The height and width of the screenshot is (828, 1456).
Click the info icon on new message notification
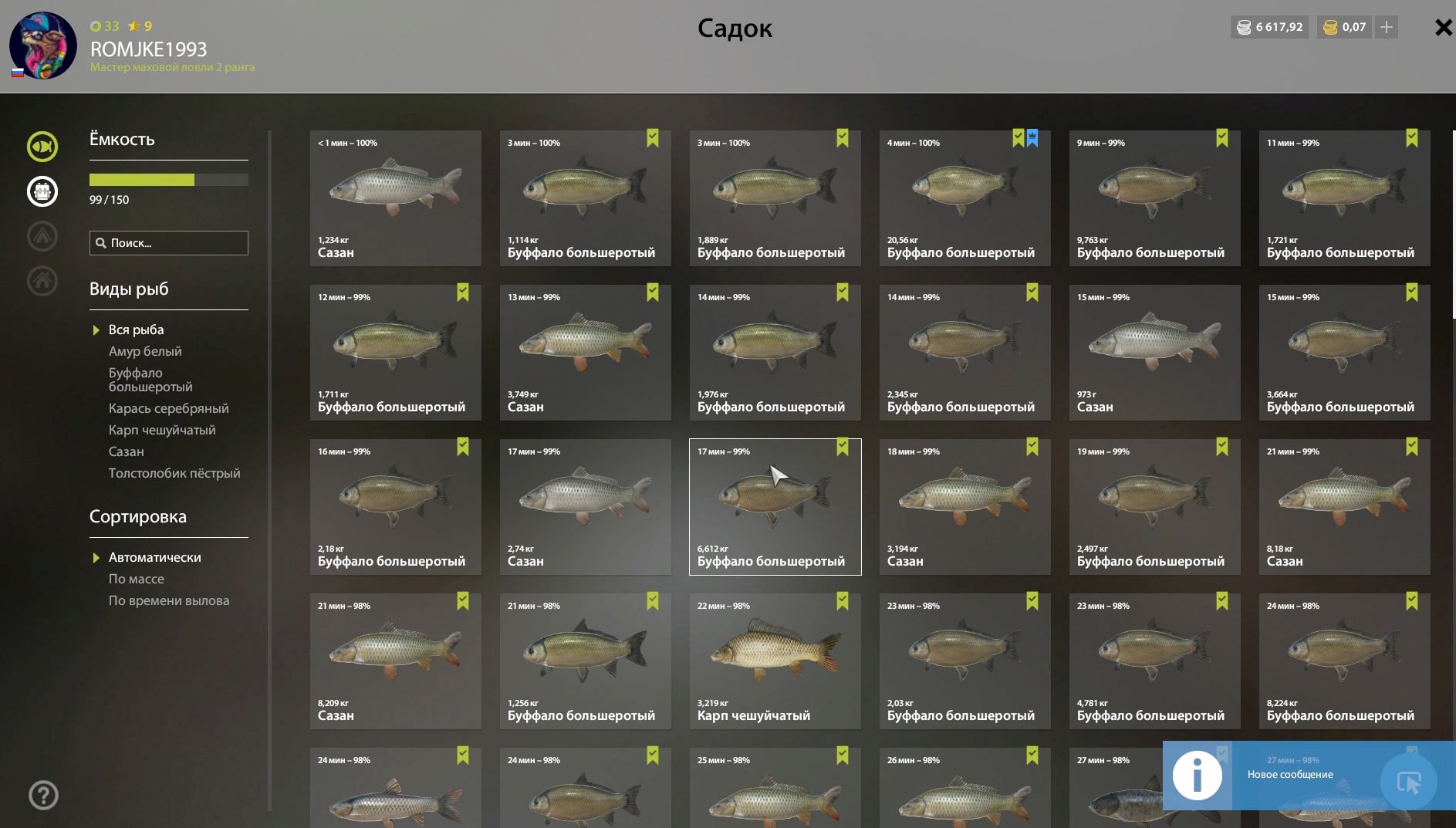1198,776
